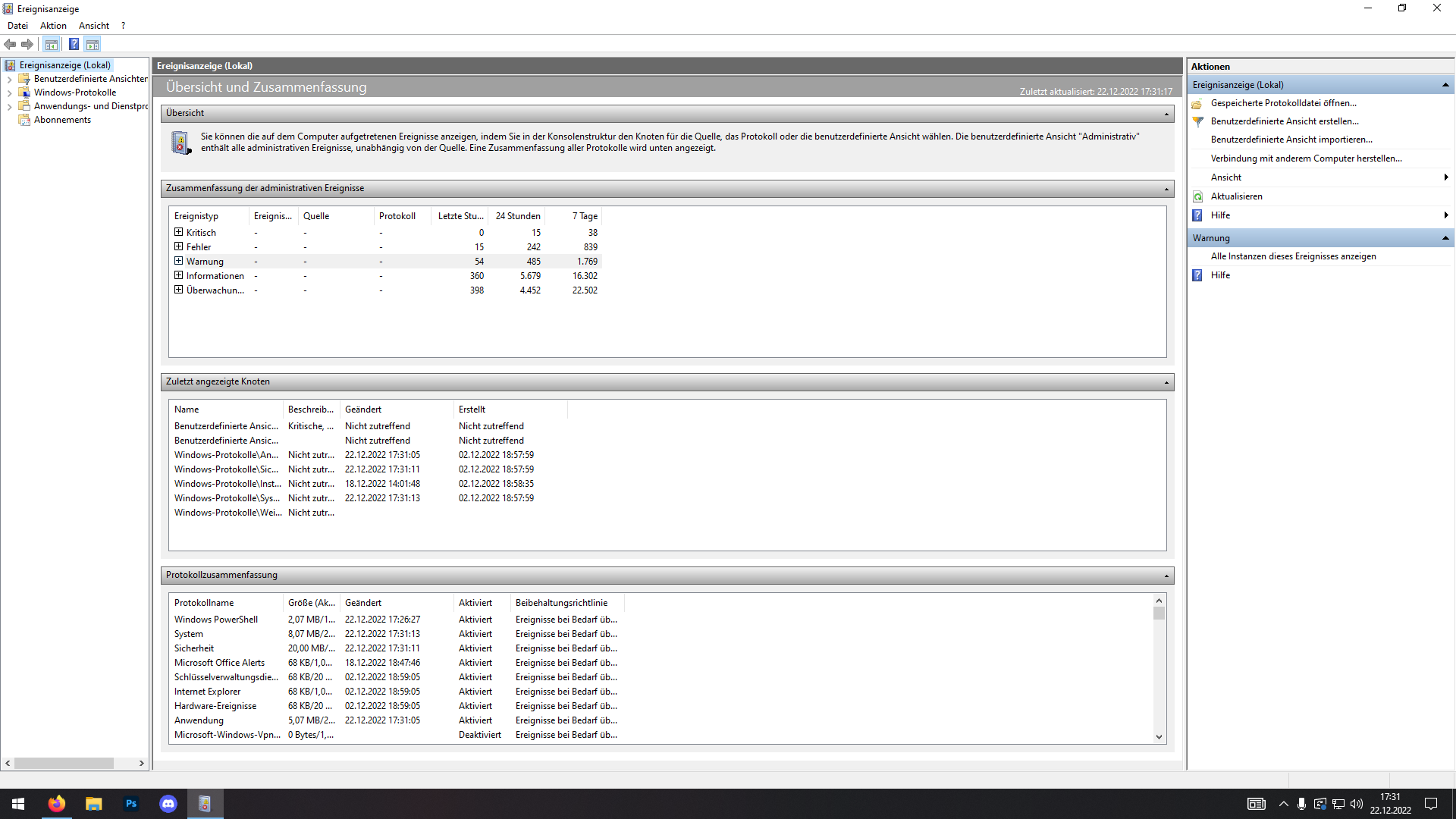Click the left tree horizontal scrollbar

[x=64, y=763]
